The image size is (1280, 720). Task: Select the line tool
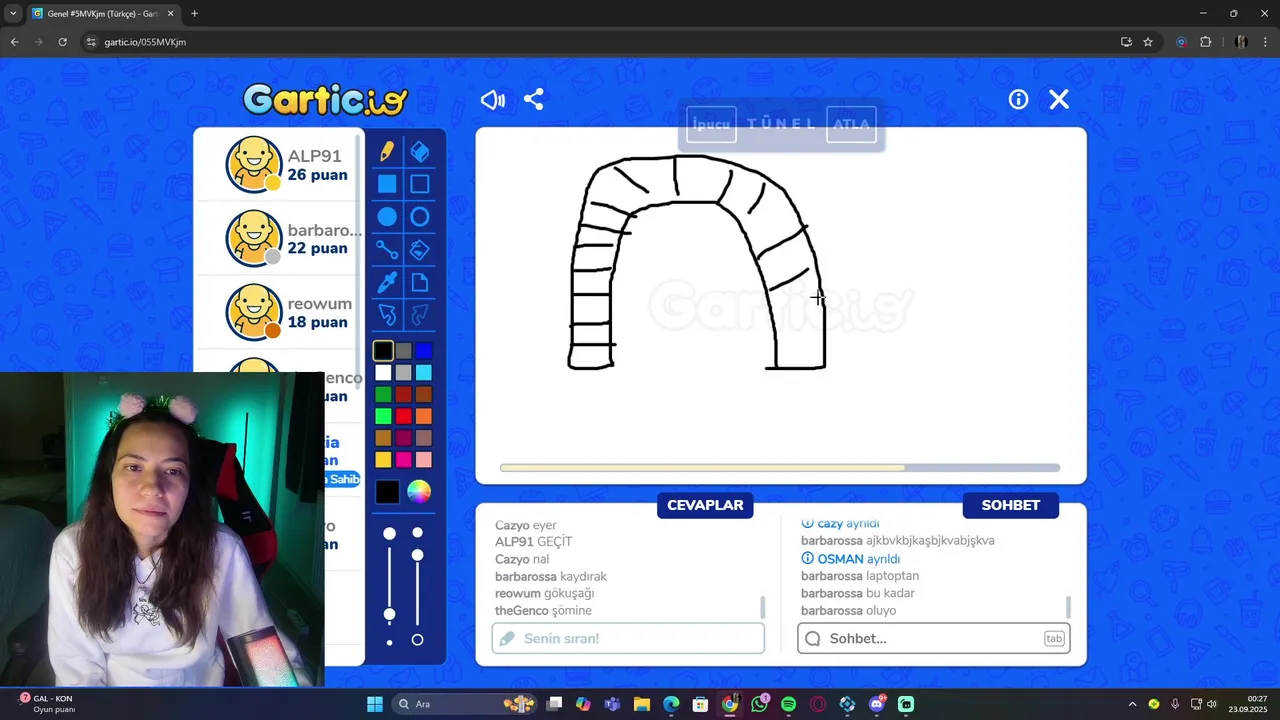click(387, 250)
